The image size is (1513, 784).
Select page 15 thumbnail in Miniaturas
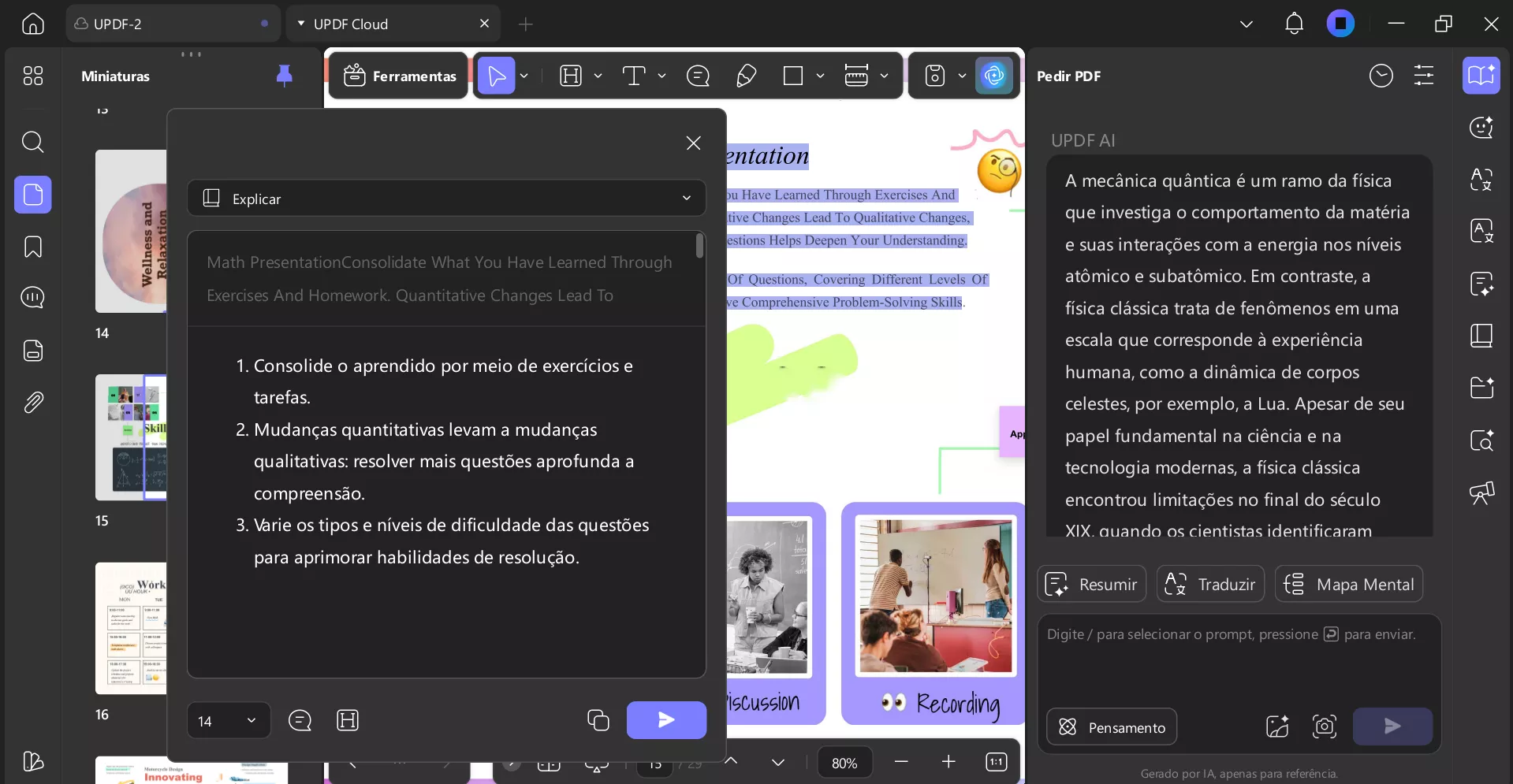[130, 437]
